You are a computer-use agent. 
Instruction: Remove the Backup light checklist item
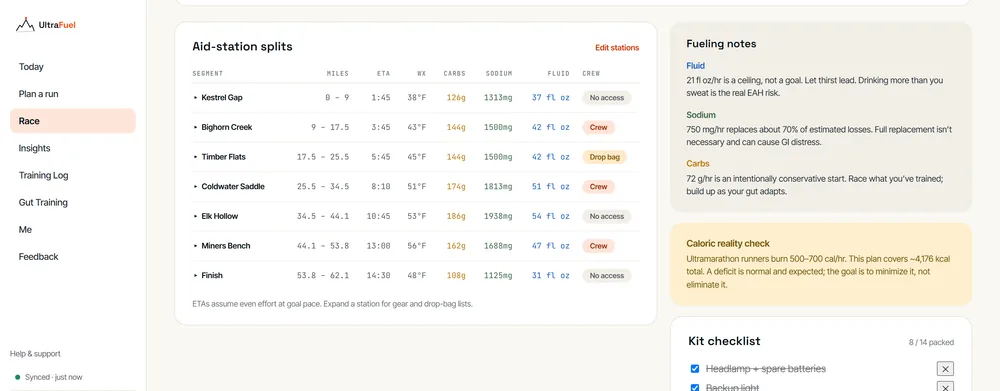945,387
